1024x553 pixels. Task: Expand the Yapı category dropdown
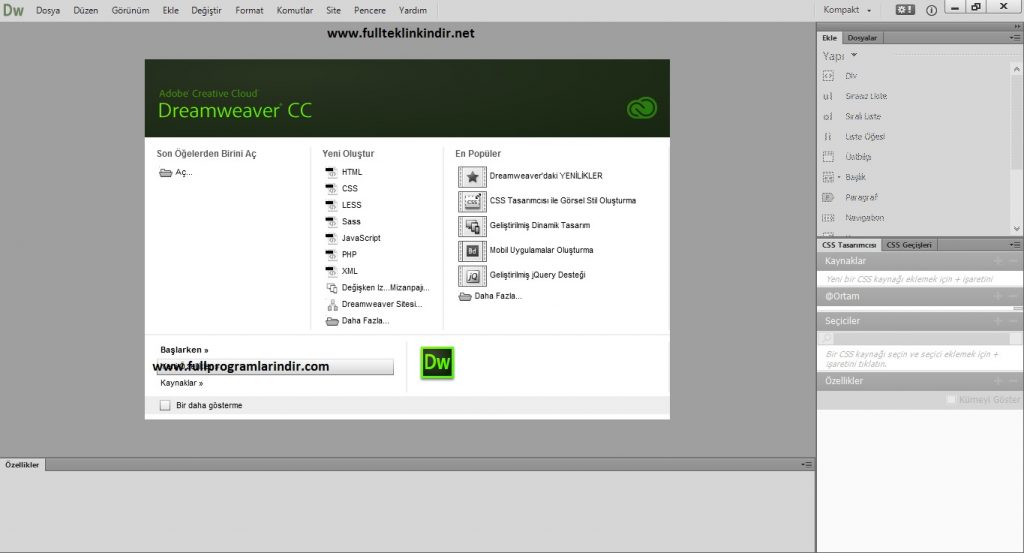pyautogui.click(x=854, y=55)
